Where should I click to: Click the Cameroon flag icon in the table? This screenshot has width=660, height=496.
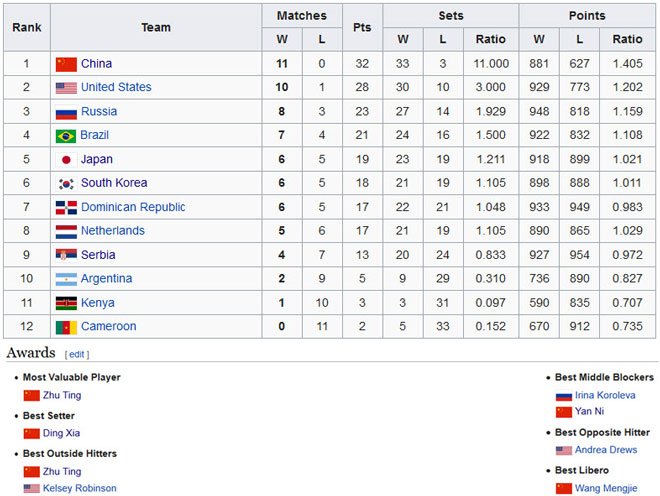(66, 327)
